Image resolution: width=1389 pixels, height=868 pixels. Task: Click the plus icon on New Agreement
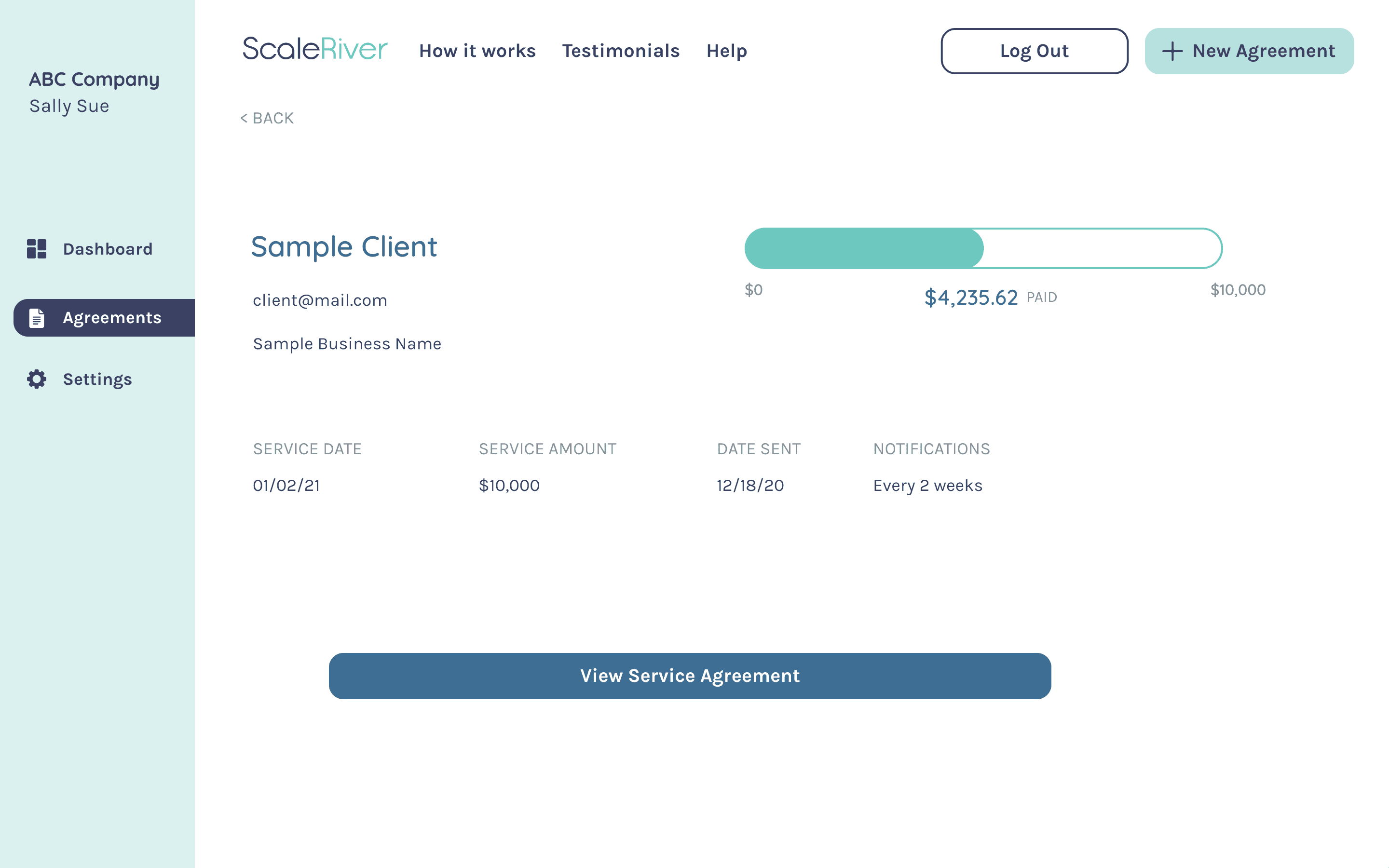(x=1172, y=51)
